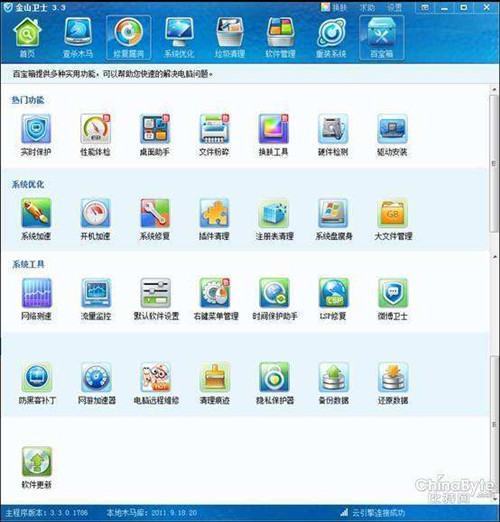
Task: Run the 网络测速 network speed test
Action: 36,299
